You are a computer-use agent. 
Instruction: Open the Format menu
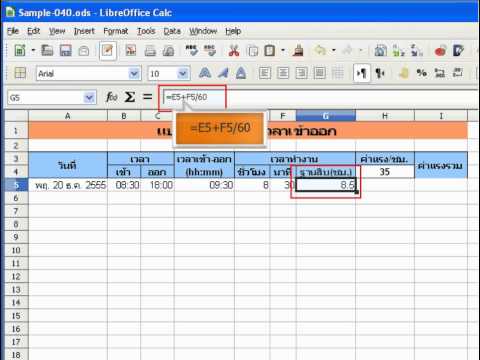click(x=116, y=31)
